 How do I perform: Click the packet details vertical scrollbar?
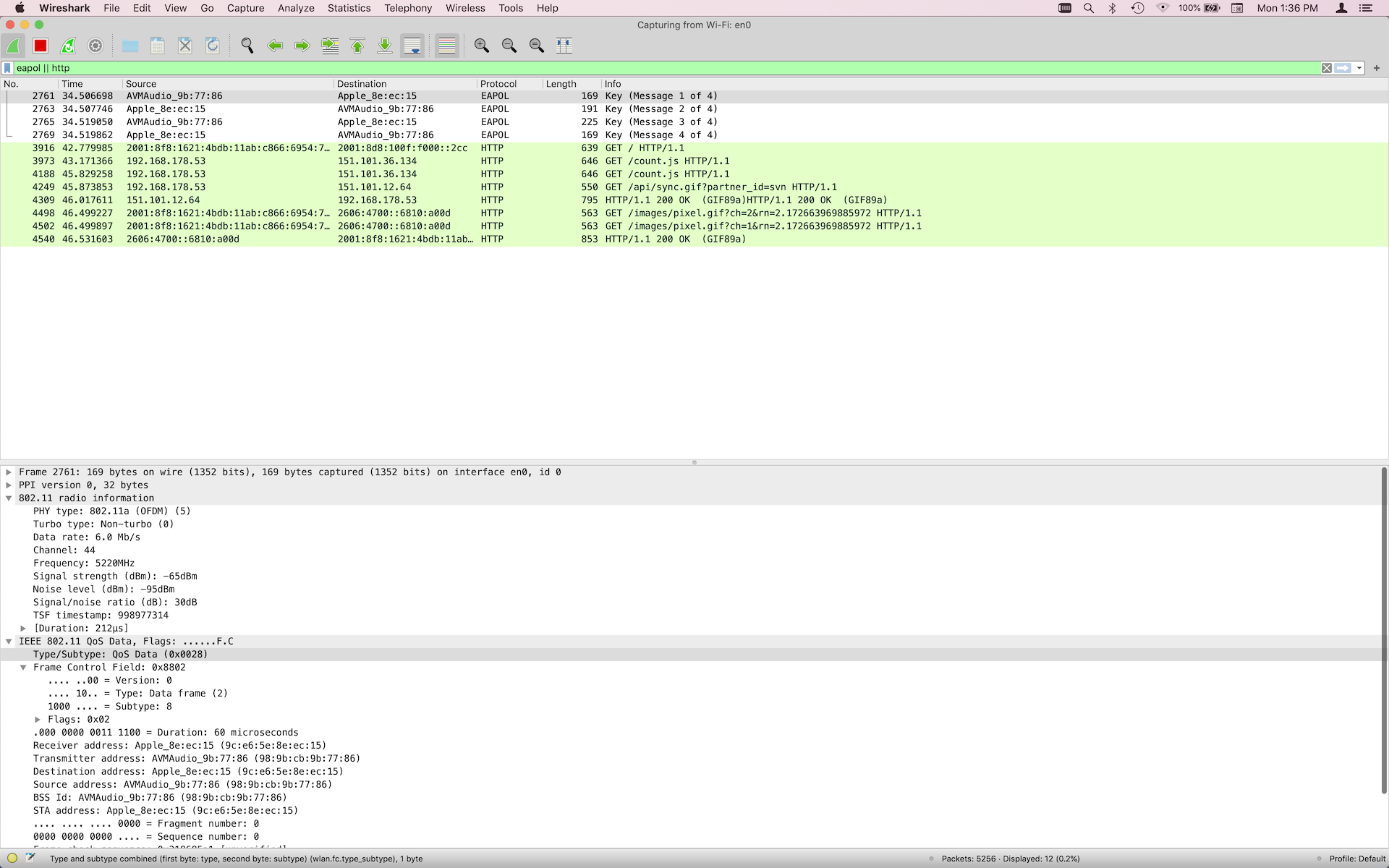1384,629
